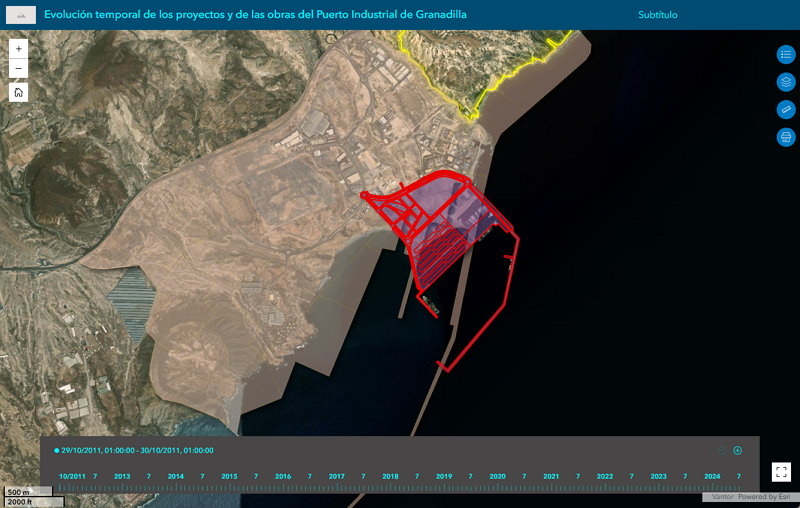Jump to 2022 on the timeline
The width and height of the screenshot is (800, 508).
[x=605, y=476]
